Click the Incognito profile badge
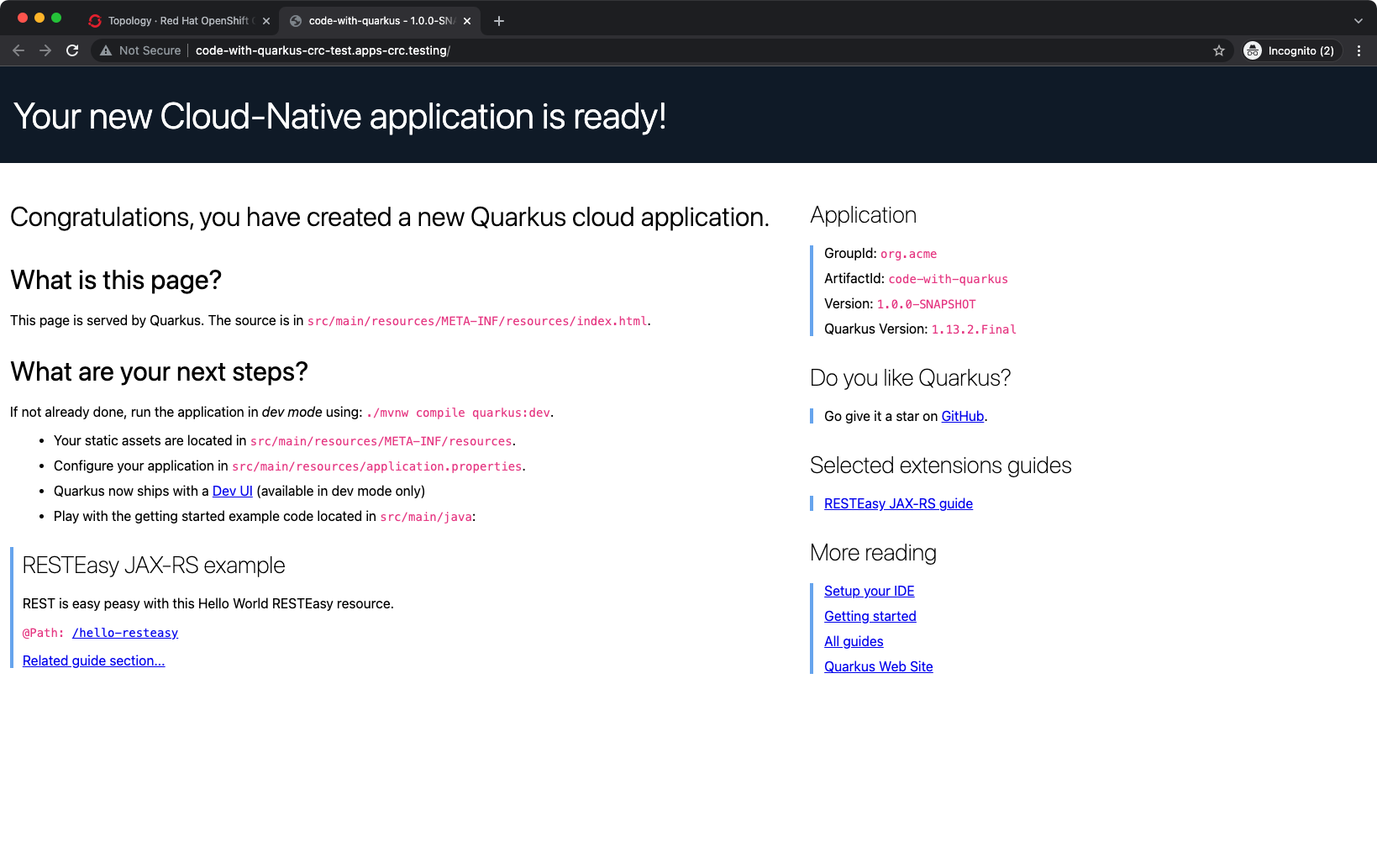1377x868 pixels. tap(1292, 50)
